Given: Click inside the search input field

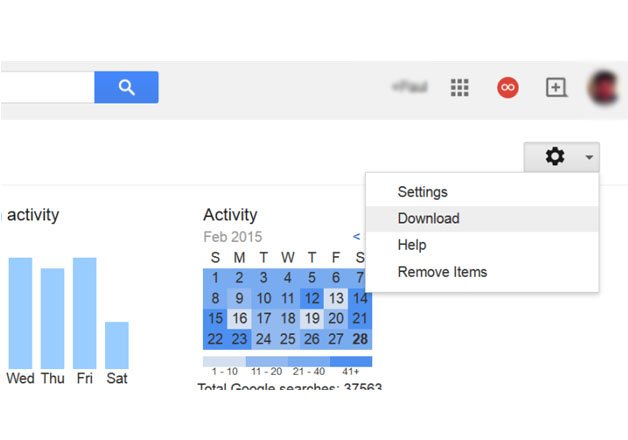Looking at the screenshot, I should [46, 87].
